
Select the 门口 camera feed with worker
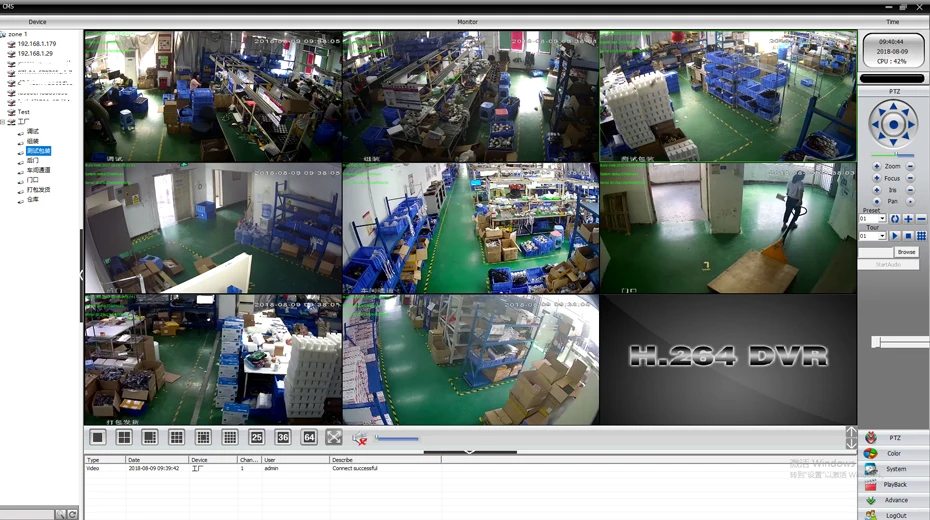point(728,228)
